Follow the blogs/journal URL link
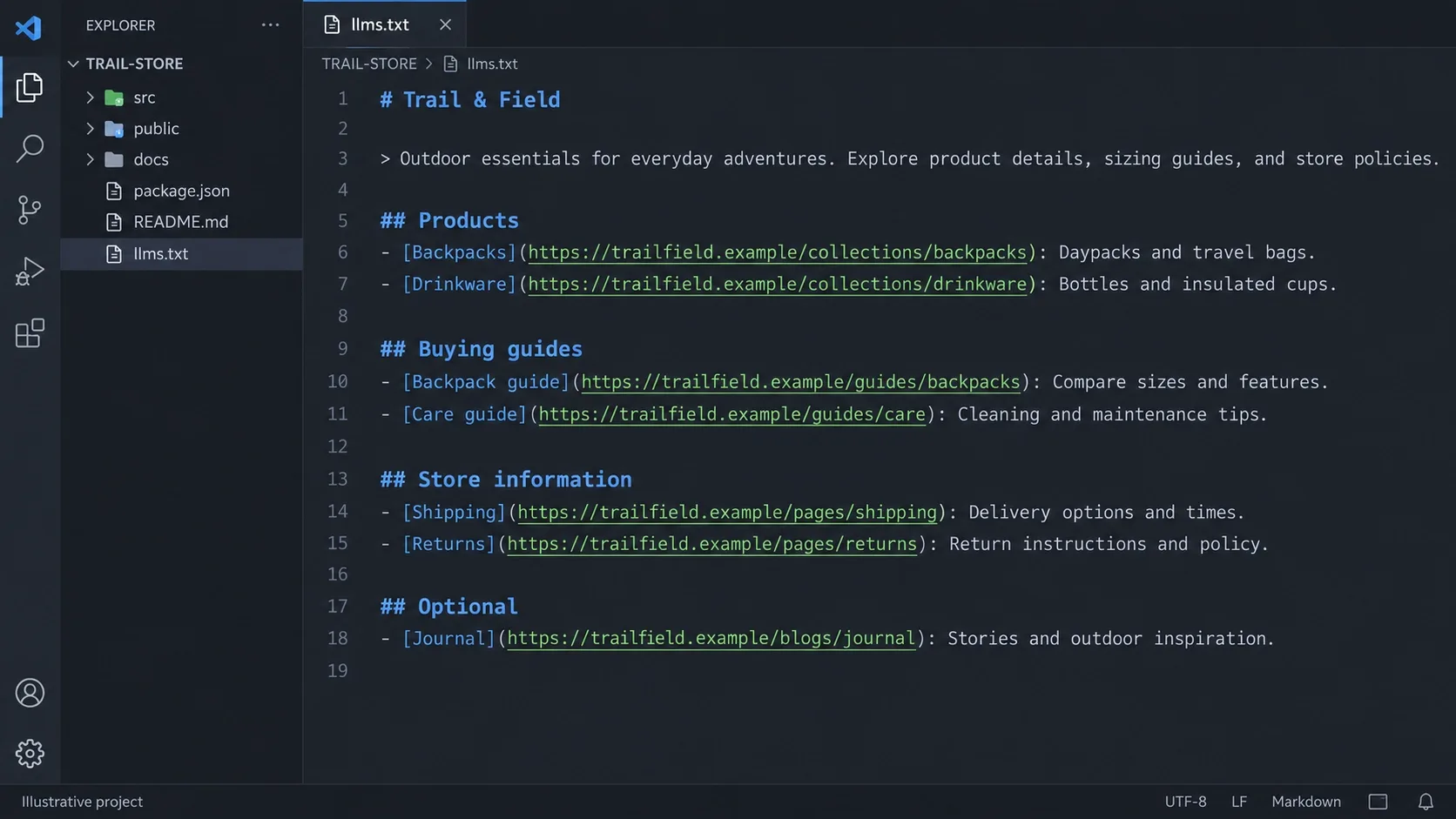This screenshot has height=819, width=1456. pyautogui.click(x=711, y=639)
